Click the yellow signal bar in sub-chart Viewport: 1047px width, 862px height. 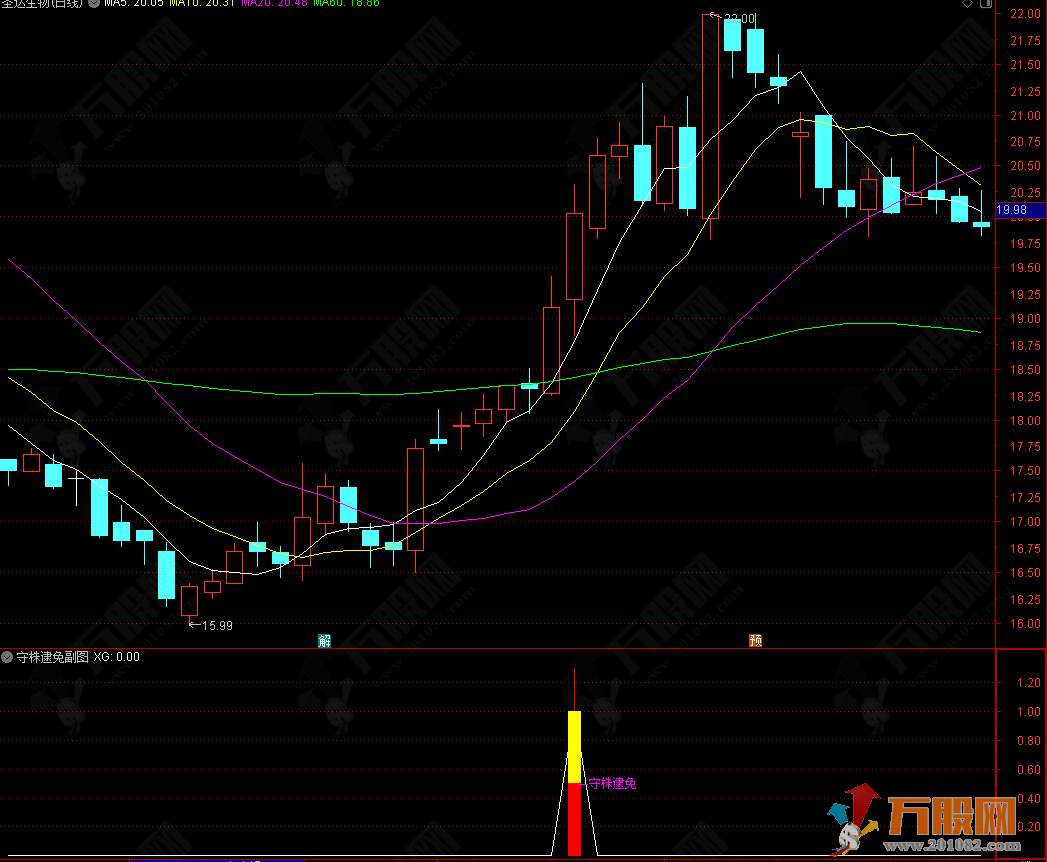pos(574,746)
